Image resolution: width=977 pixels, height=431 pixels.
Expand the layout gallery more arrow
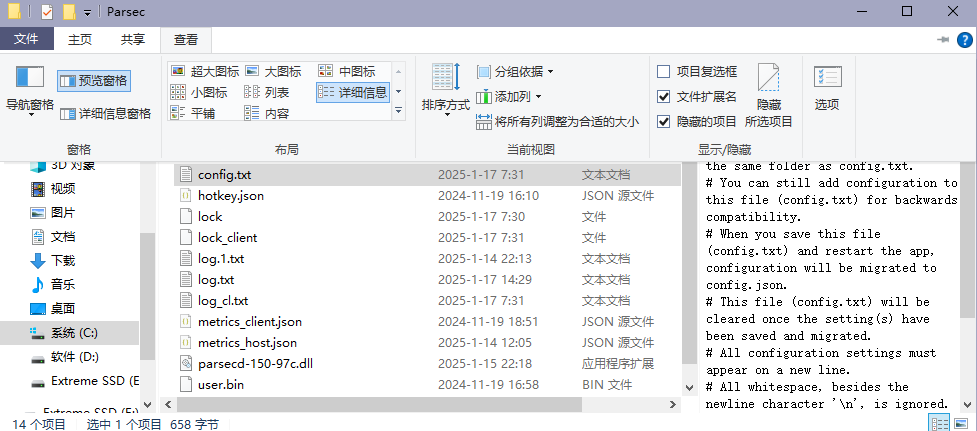tap(399, 110)
